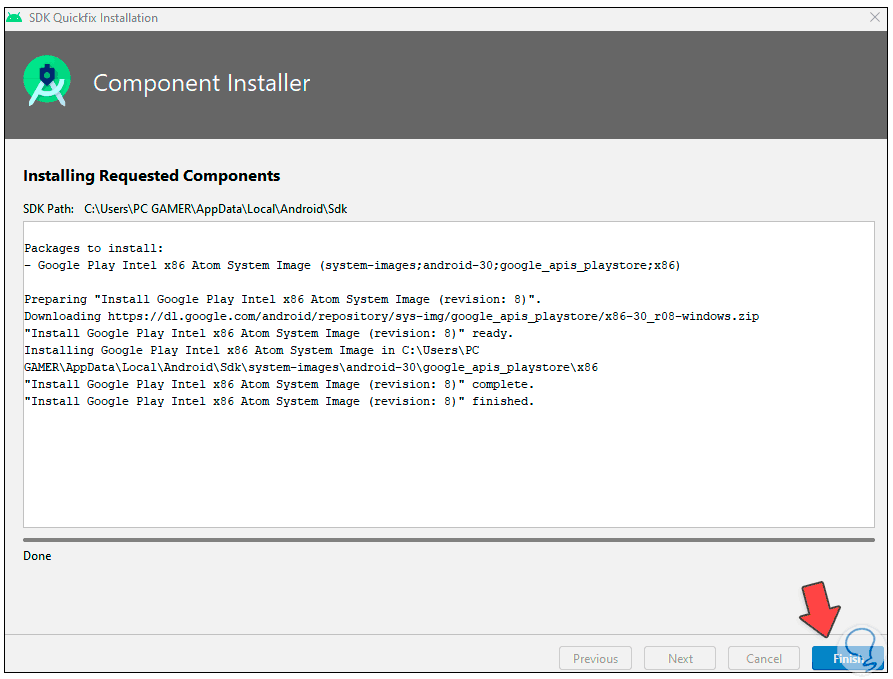
Task: Click the Installing Requested Components heading
Action: pyautogui.click(x=151, y=176)
